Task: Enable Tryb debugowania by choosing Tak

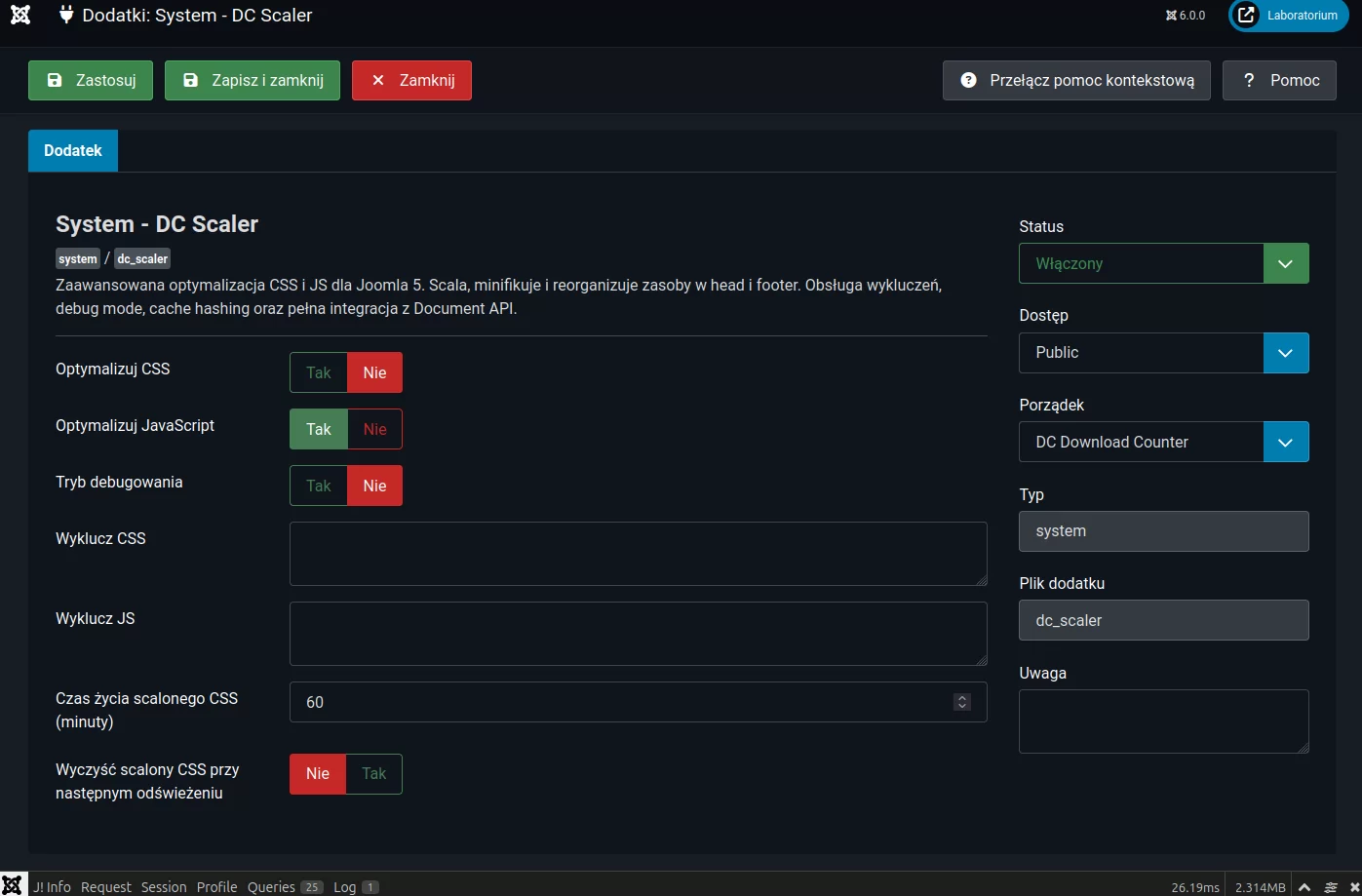Action: [x=319, y=486]
